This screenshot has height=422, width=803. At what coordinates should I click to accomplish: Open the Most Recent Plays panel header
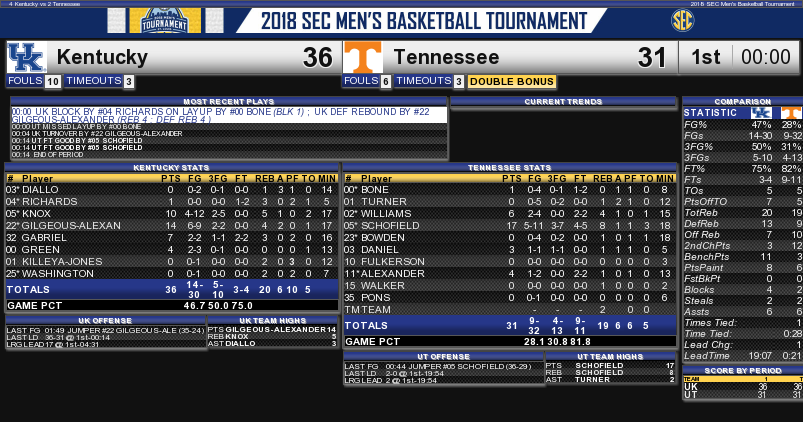coord(229,101)
